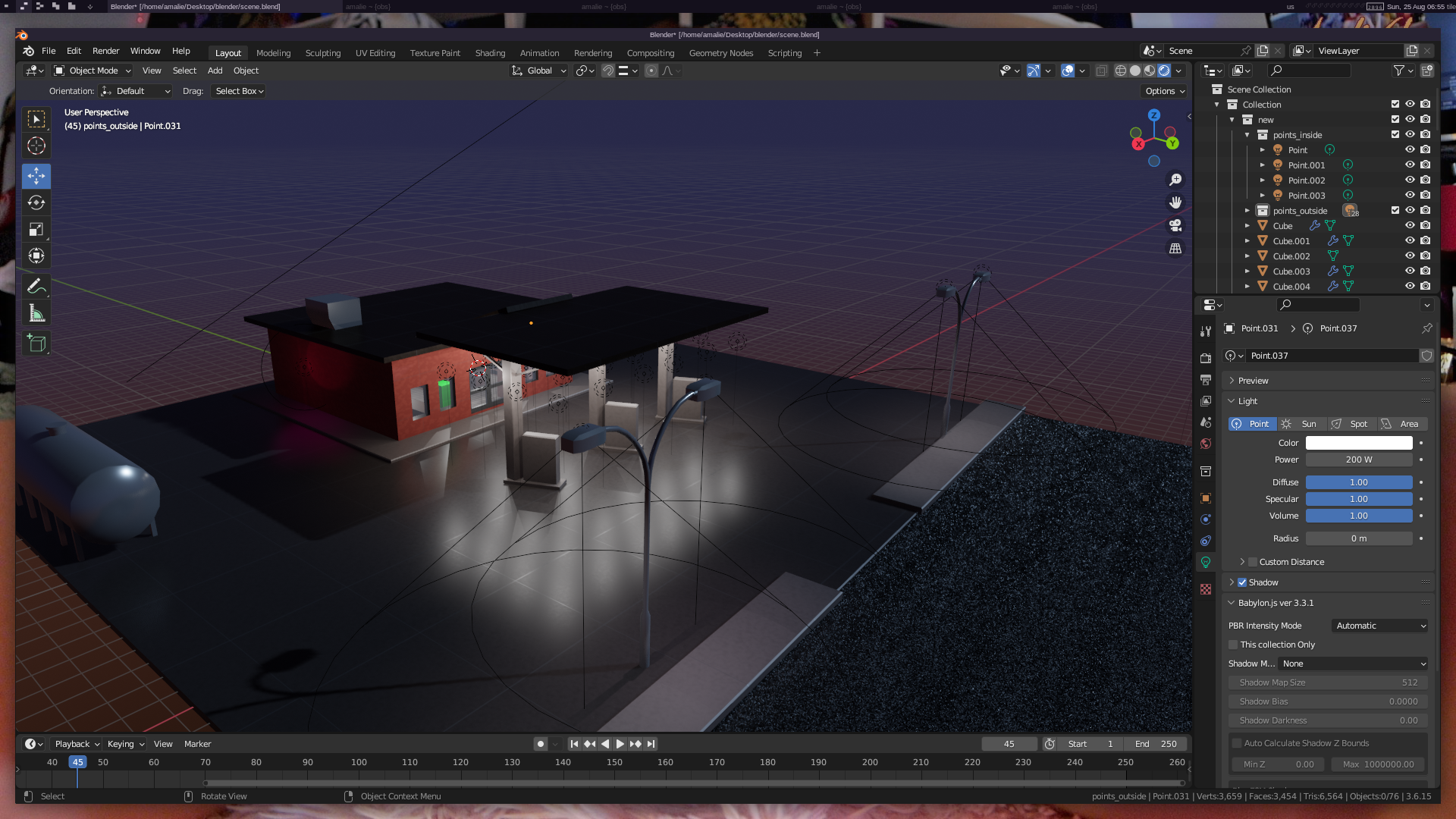
Task: Toggle the Shadow checkbox
Action: (1242, 582)
